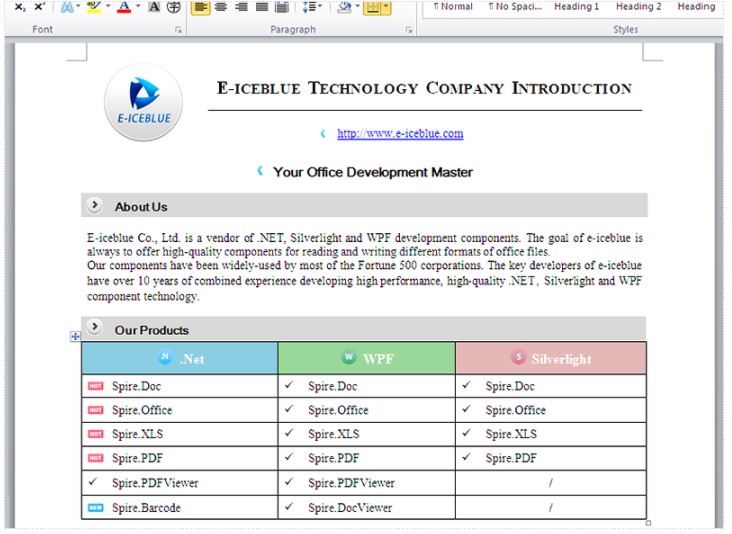Viewport: 732px width, 534px height.
Task: Click HOT badge beside .Net Spire.Office
Action: tap(96, 410)
